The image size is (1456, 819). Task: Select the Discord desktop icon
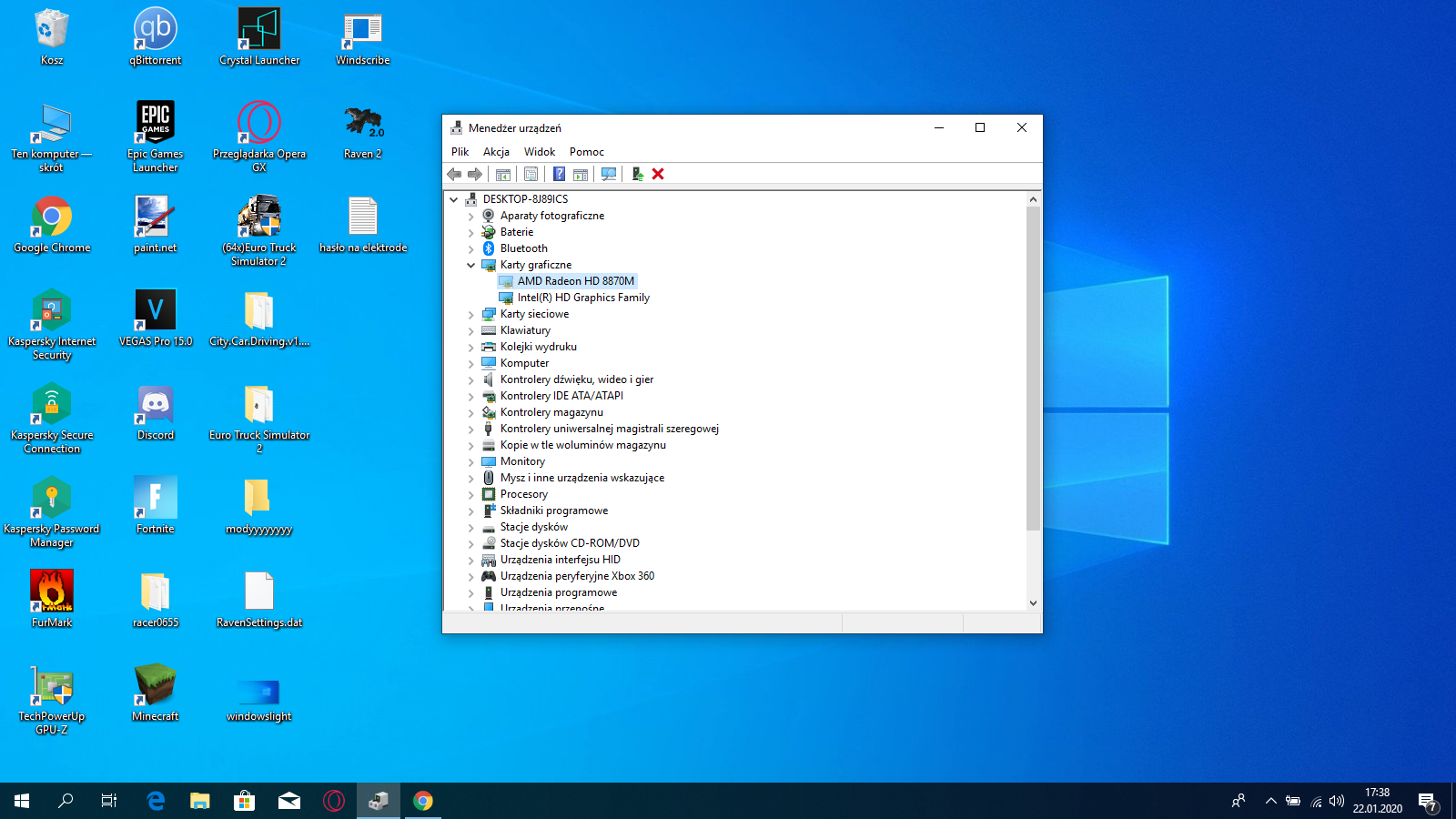point(156,411)
